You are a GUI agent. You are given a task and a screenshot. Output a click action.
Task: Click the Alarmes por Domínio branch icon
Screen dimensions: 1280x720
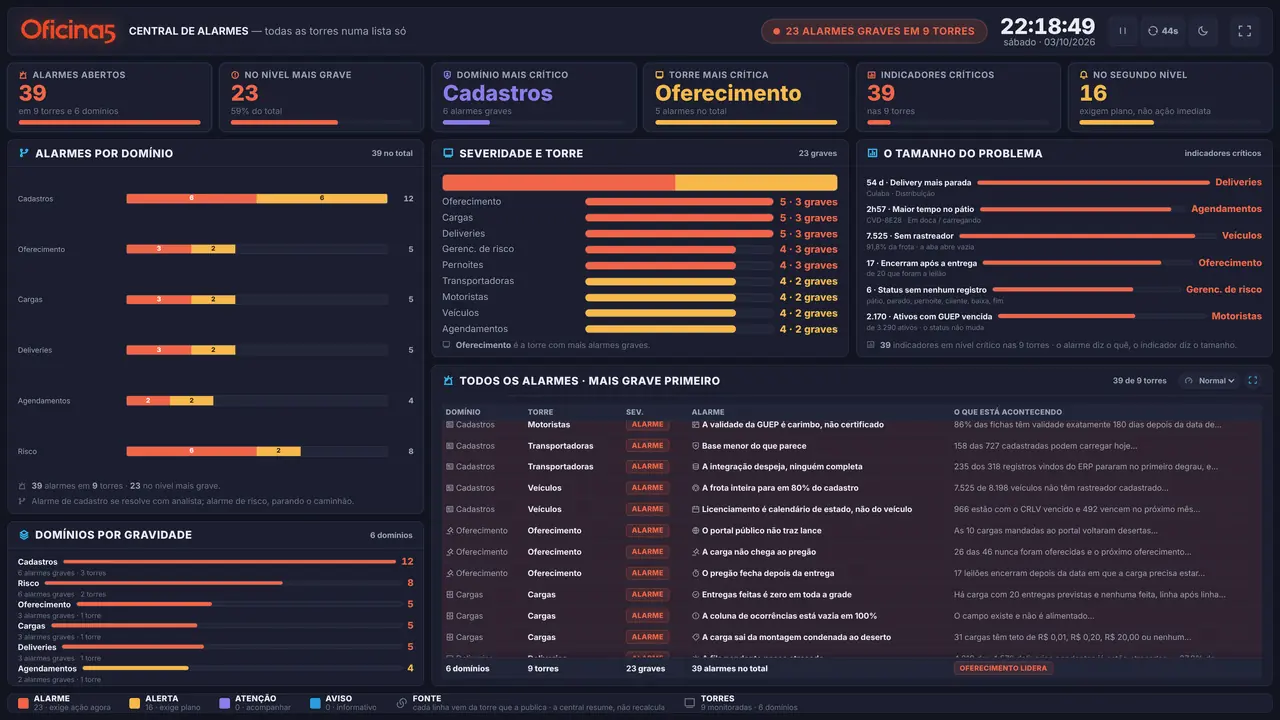pyautogui.click(x=24, y=154)
